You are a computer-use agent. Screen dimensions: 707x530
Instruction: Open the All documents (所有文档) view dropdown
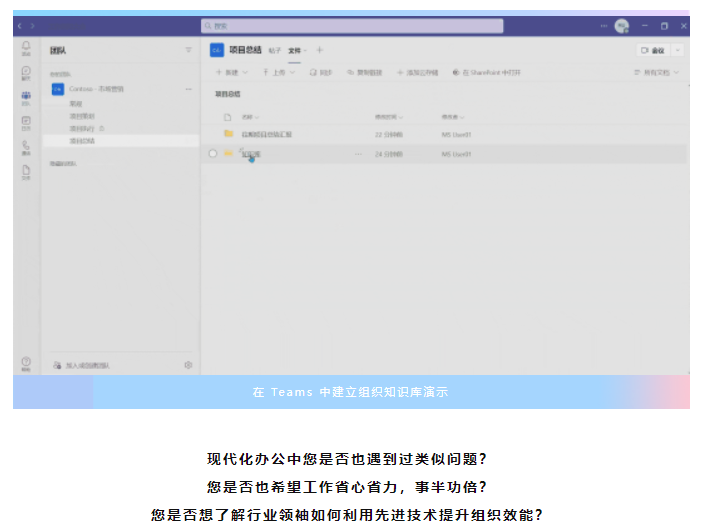click(656, 72)
